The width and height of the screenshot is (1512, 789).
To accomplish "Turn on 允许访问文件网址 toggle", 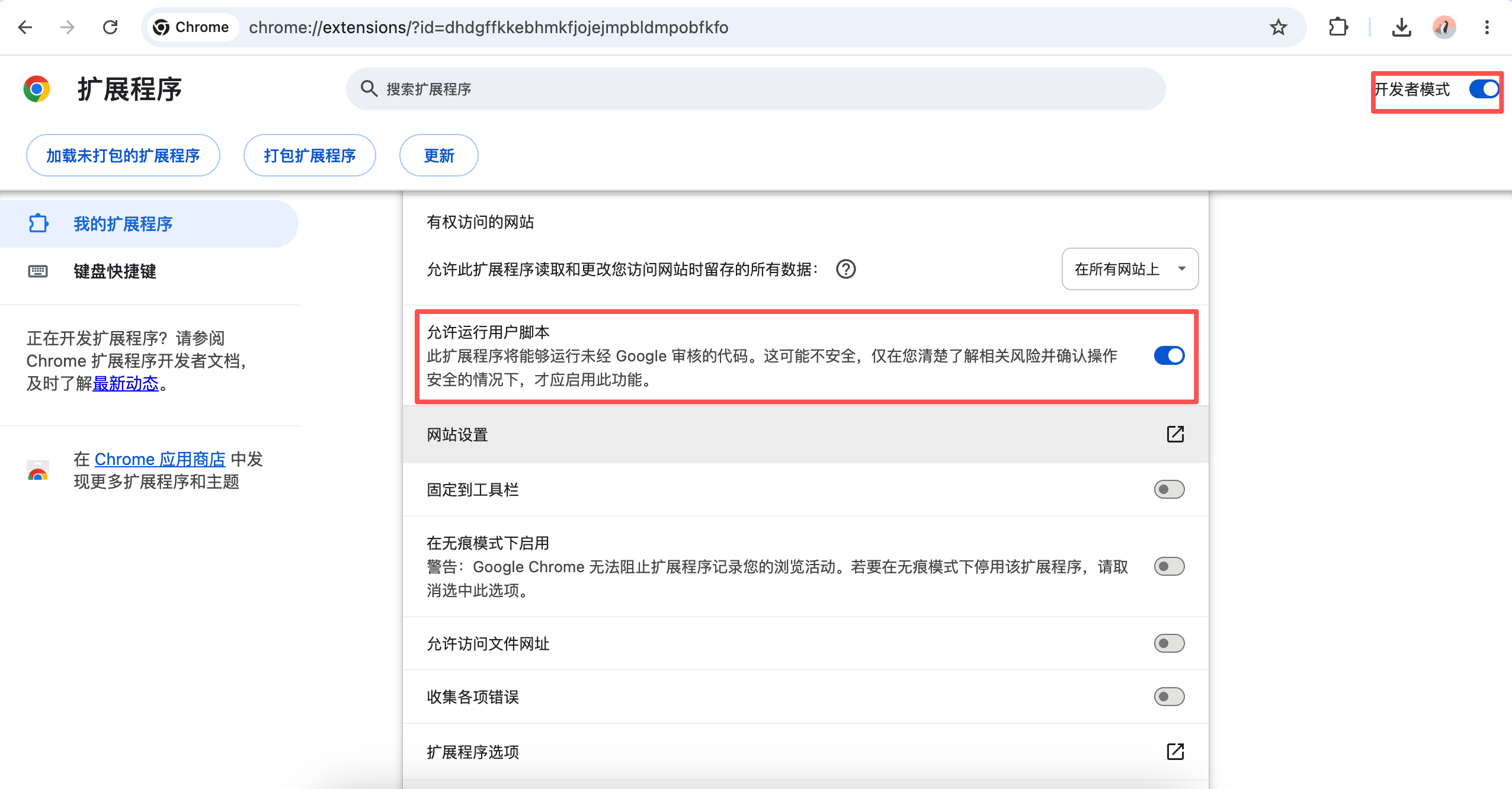I will 1170,643.
